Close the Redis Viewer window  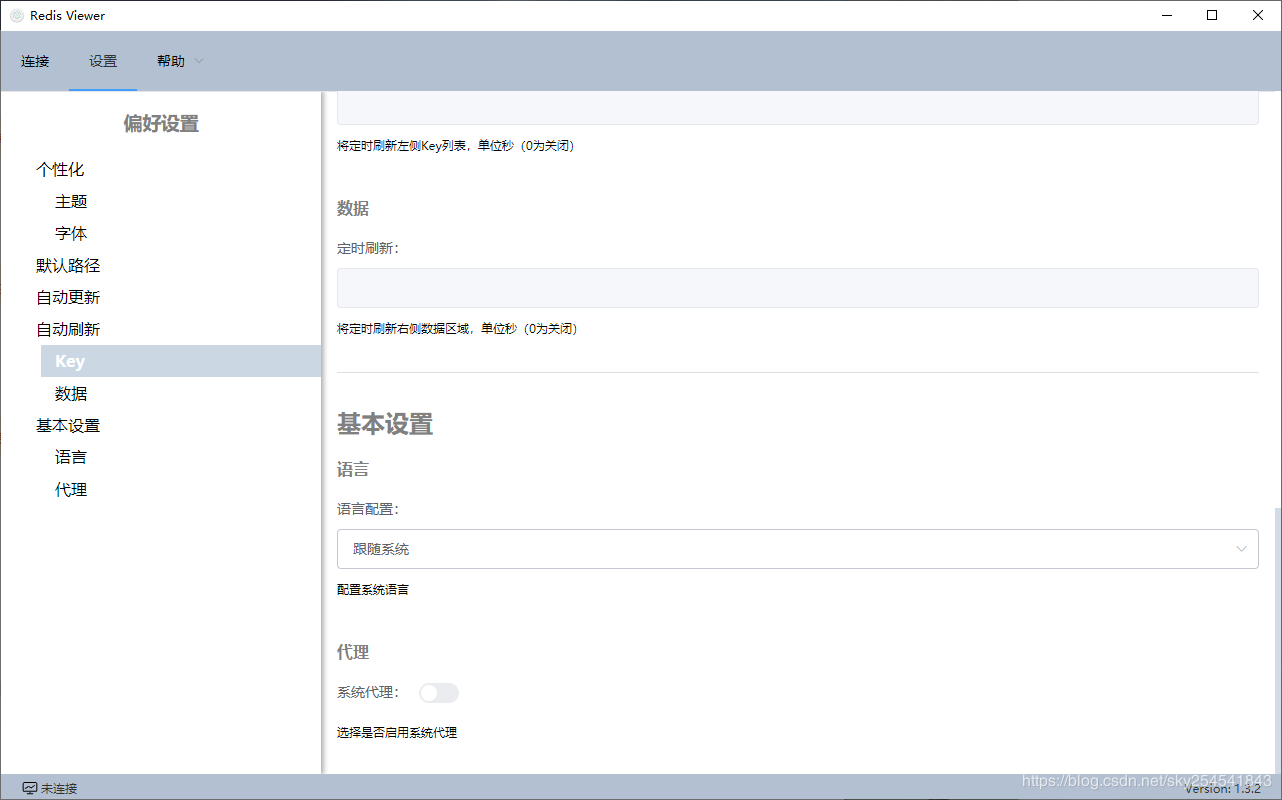click(1258, 16)
